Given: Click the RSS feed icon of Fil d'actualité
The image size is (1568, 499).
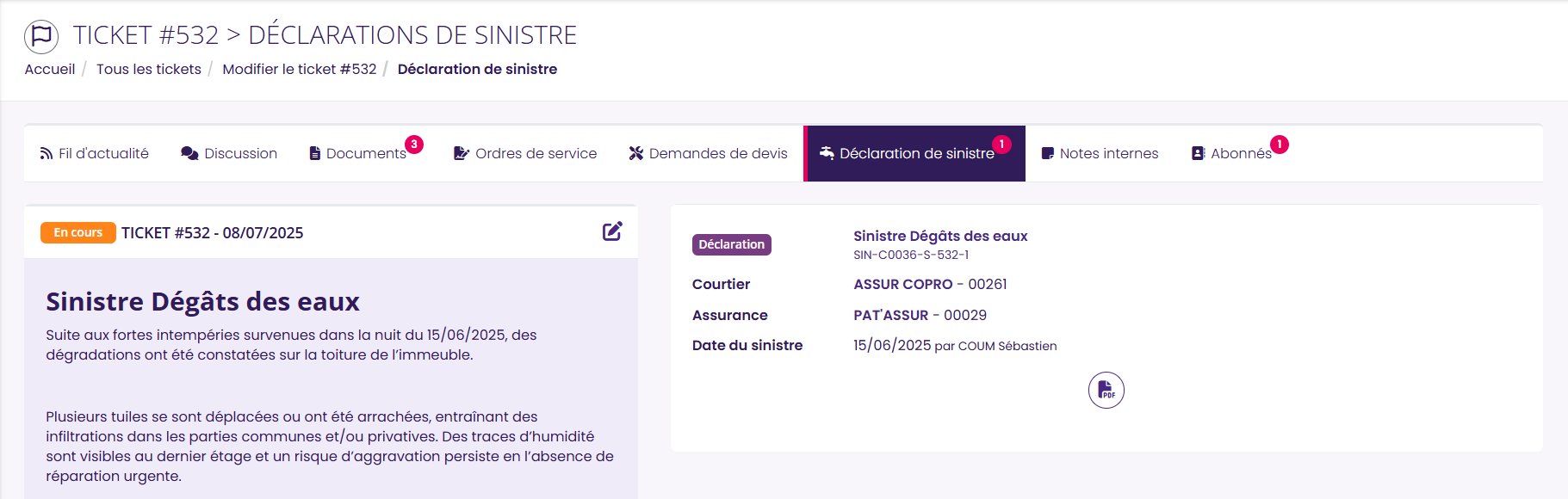Looking at the screenshot, I should [x=46, y=153].
